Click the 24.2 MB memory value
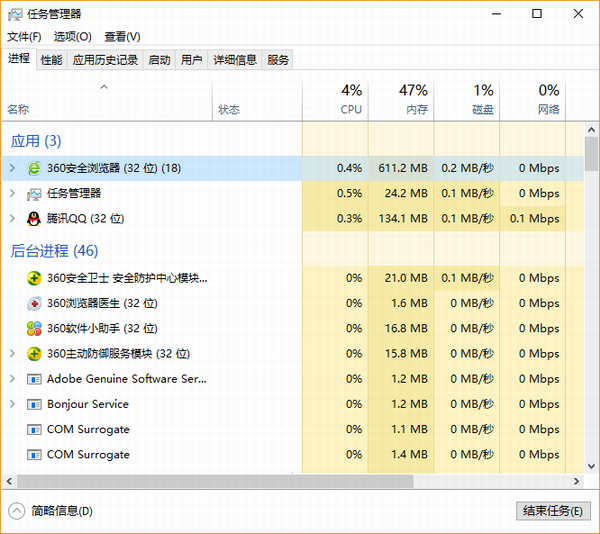 (x=406, y=194)
